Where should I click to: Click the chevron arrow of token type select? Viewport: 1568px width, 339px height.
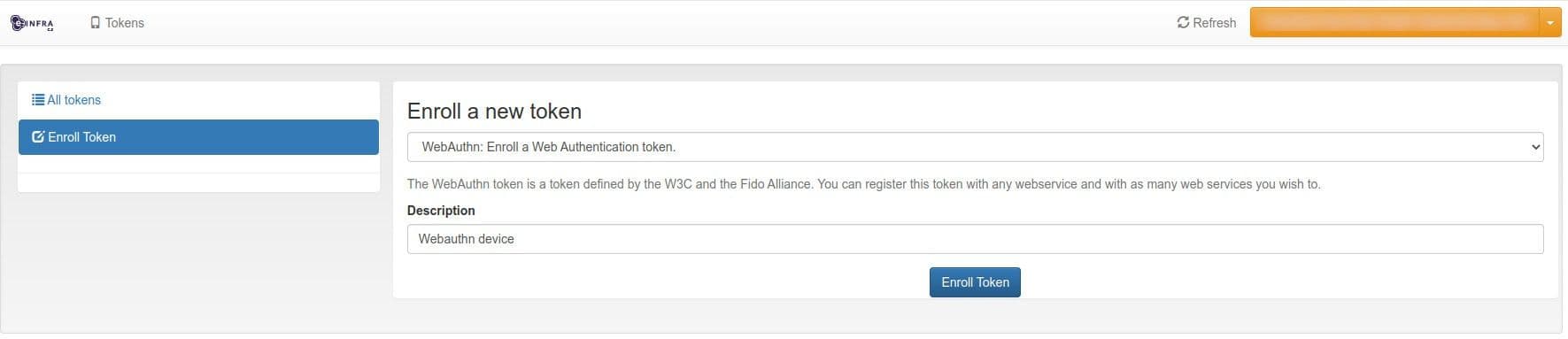(1535, 147)
